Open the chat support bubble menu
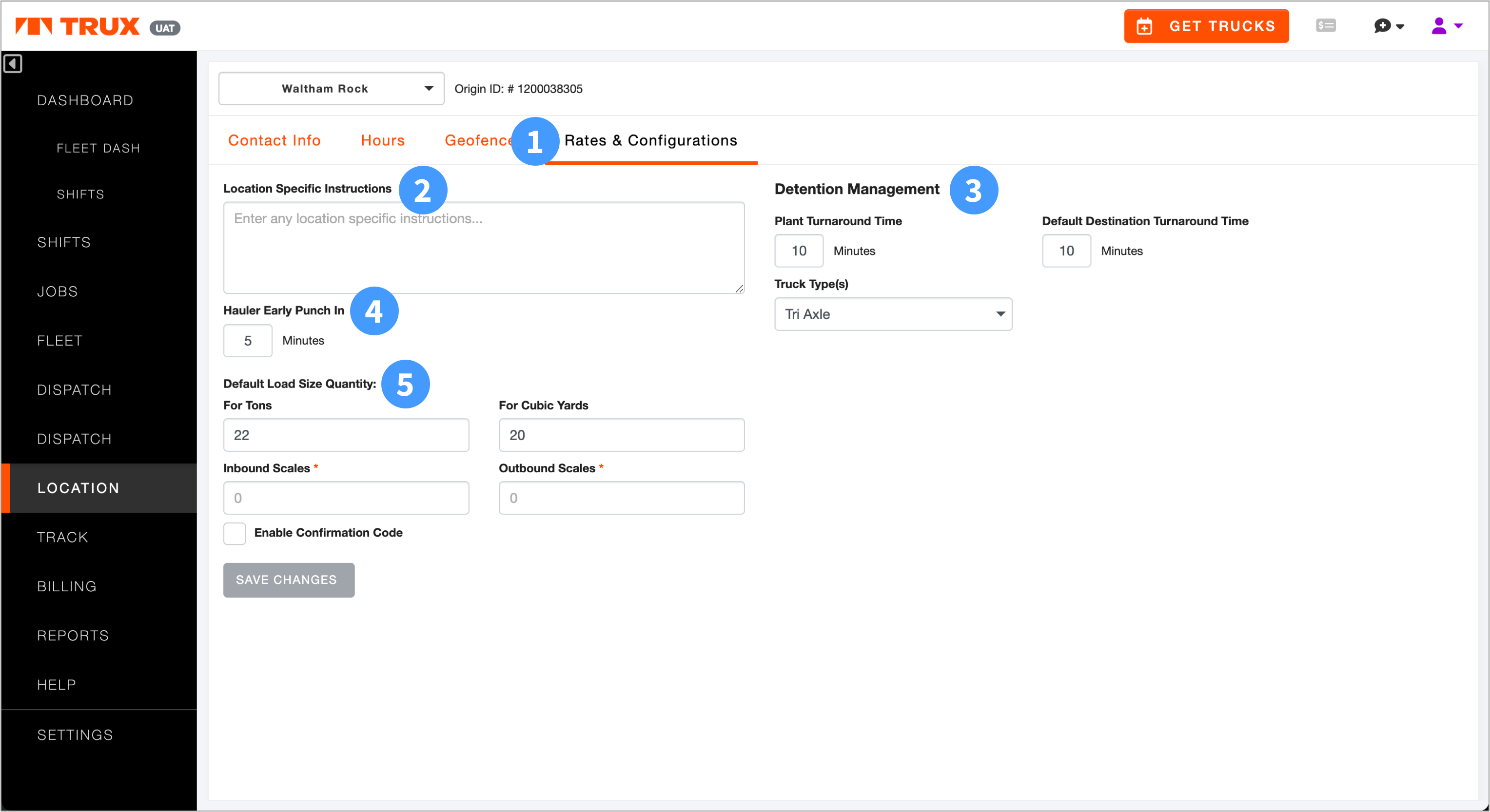The height and width of the screenshot is (812, 1490). 1388,26
